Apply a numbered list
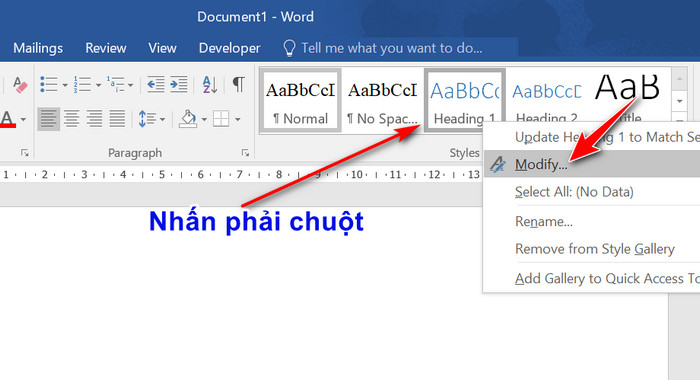The height and width of the screenshot is (380, 700). 82,84
